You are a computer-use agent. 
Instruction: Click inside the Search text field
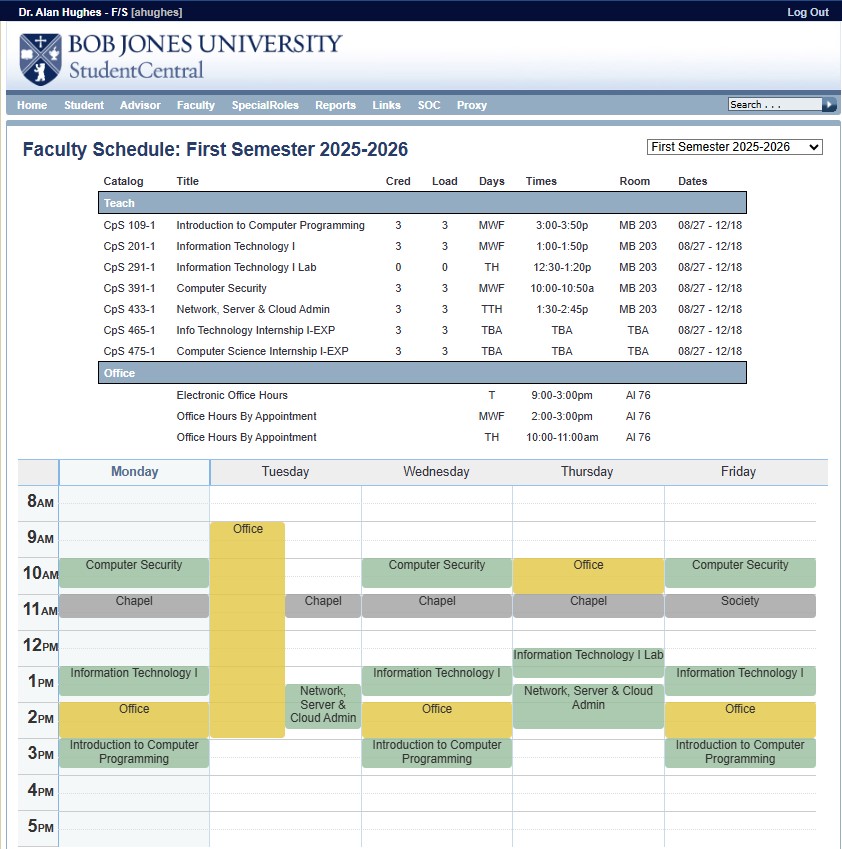click(x=774, y=104)
